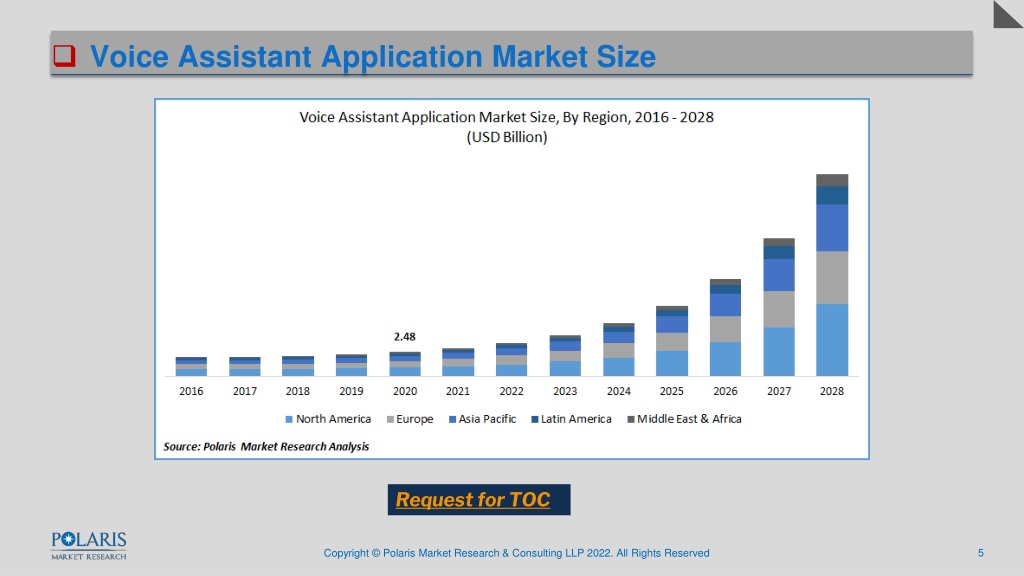Click the Middle East & Africa legend swatch
The height and width of the screenshot is (576, 1024).
[631, 419]
